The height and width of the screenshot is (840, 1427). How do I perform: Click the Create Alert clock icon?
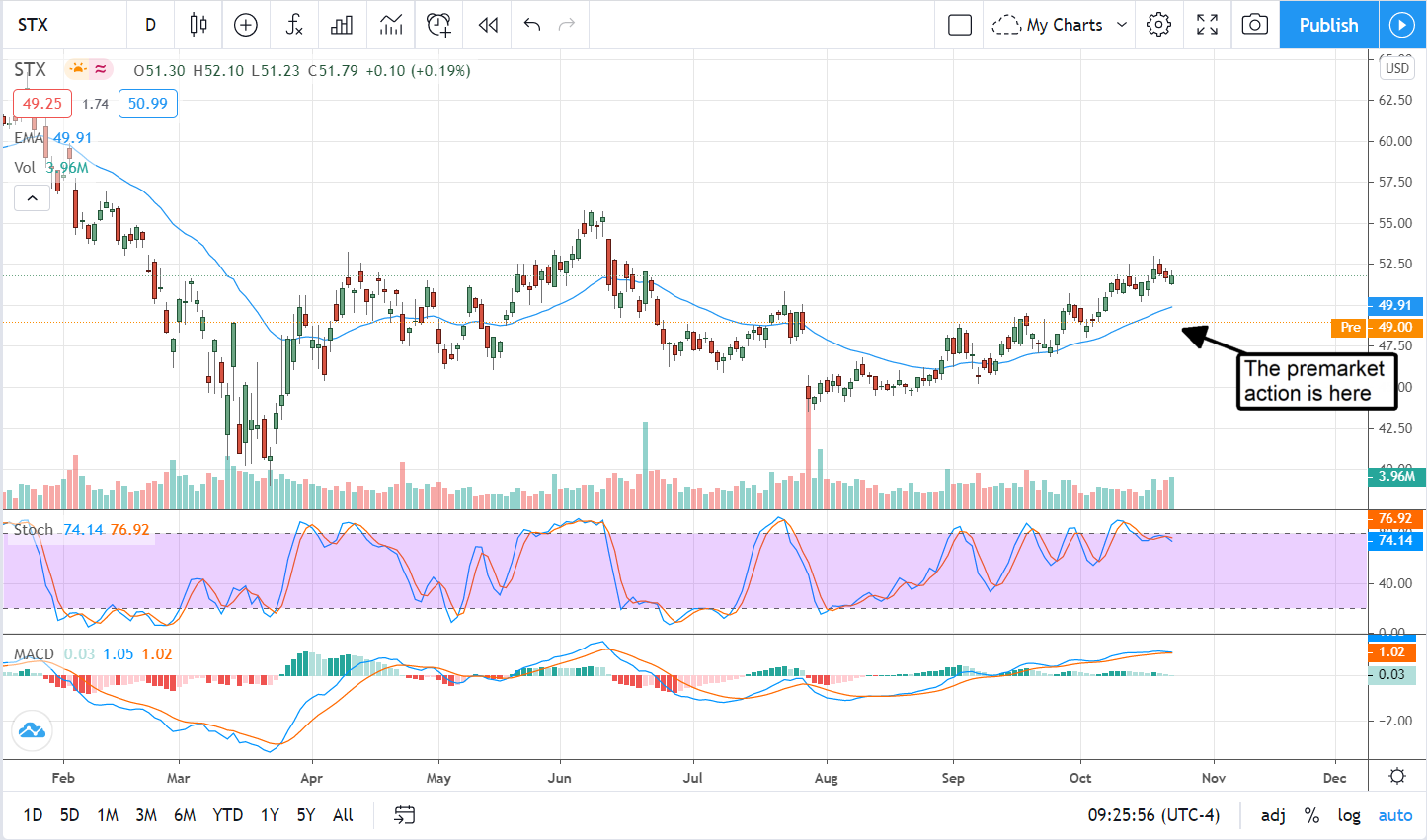438,25
